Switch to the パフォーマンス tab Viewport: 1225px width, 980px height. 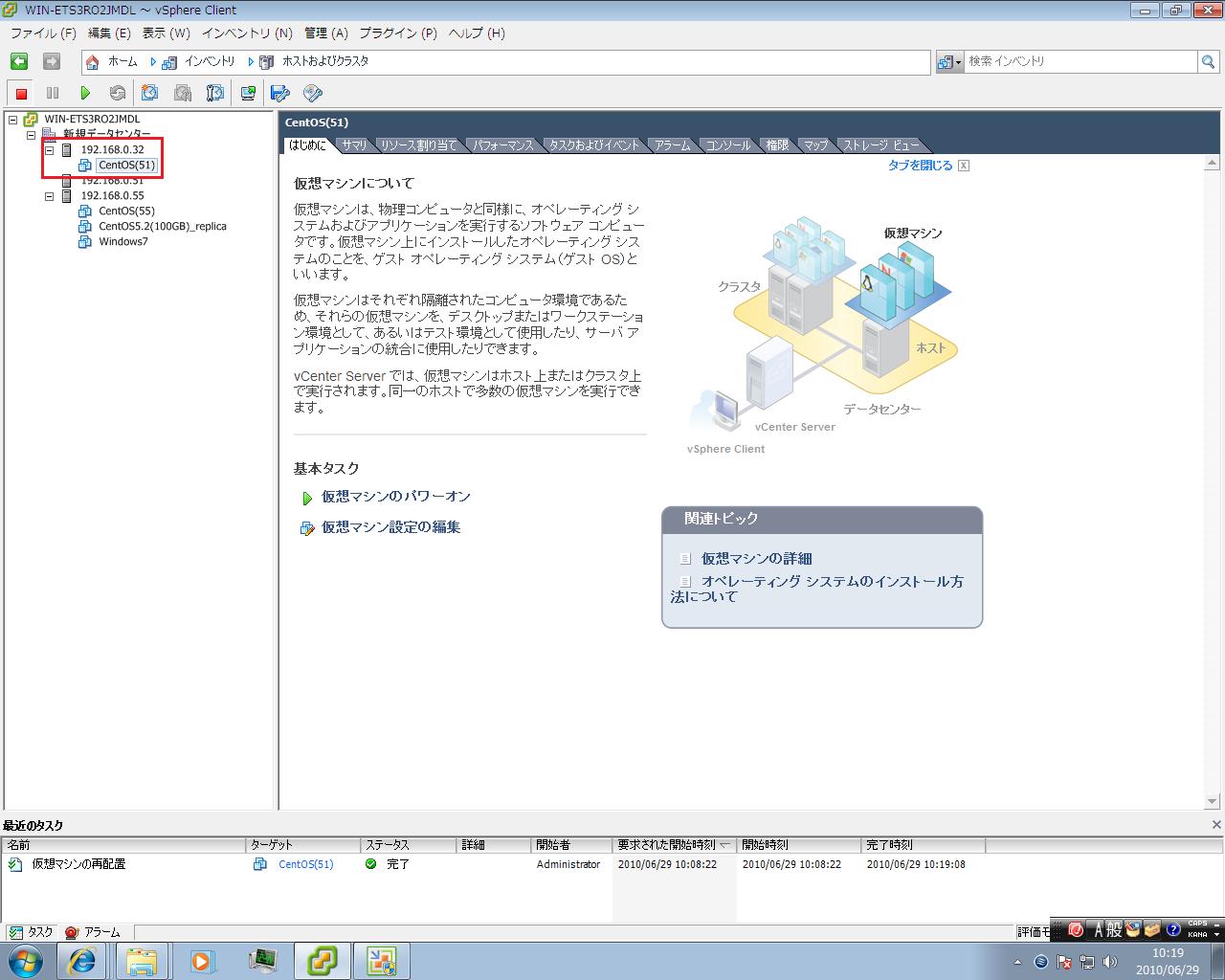(x=503, y=145)
